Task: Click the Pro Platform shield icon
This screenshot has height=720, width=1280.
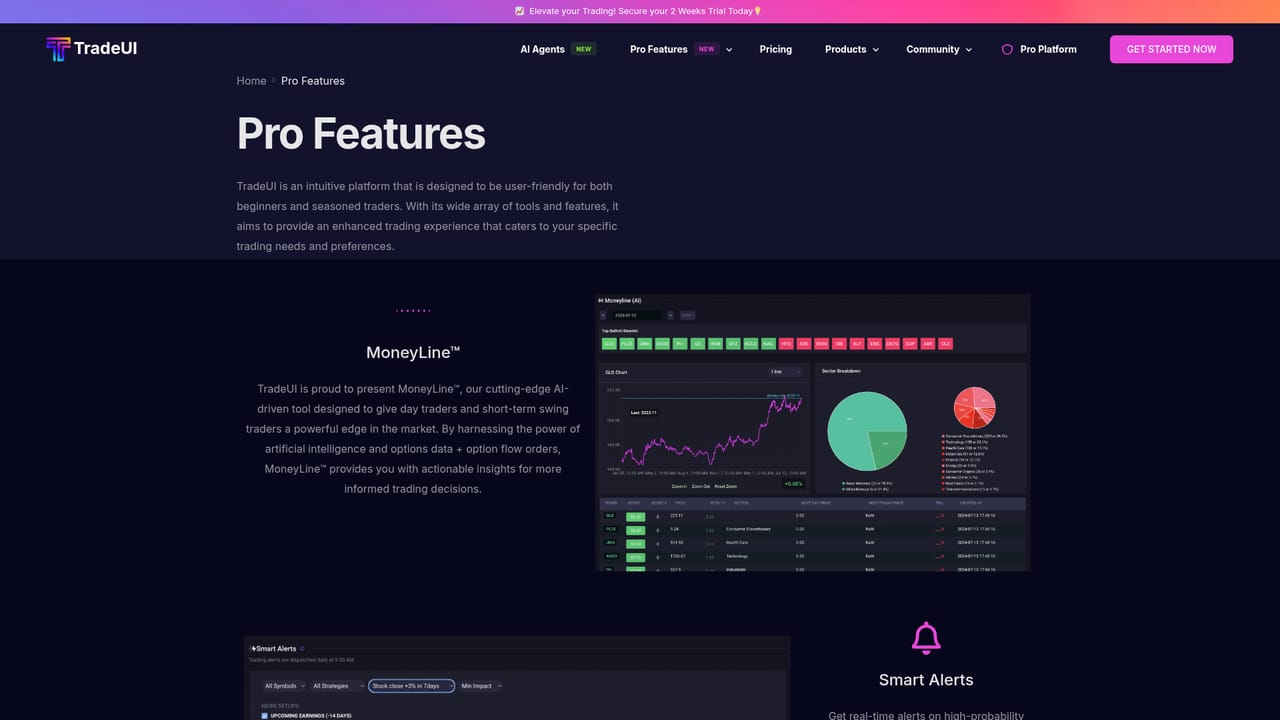Action: click(1007, 49)
